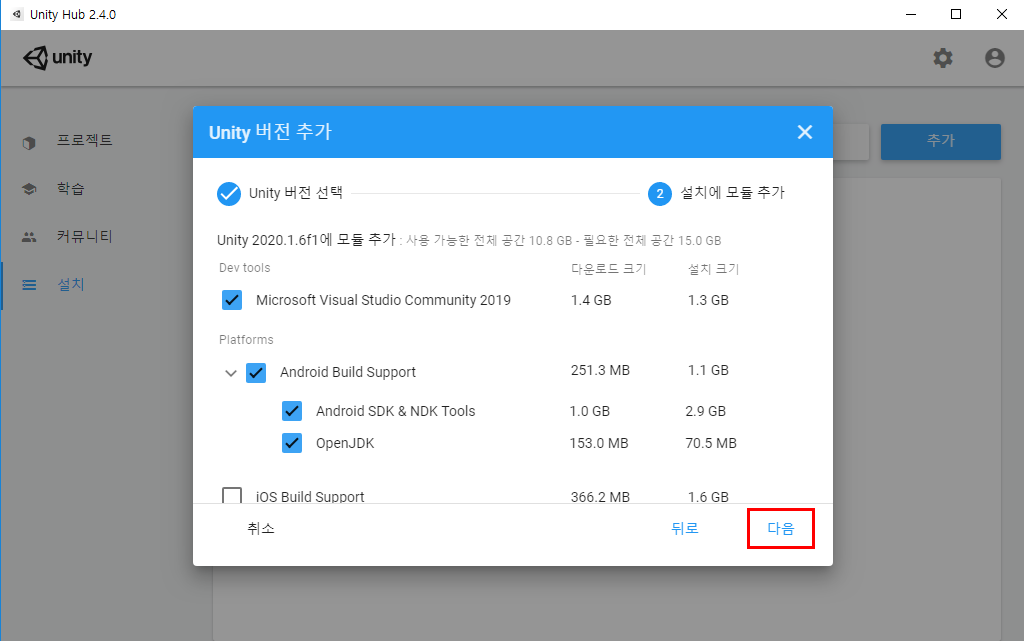This screenshot has height=641, width=1024.
Task: Open the account profile icon
Action: (x=995, y=58)
